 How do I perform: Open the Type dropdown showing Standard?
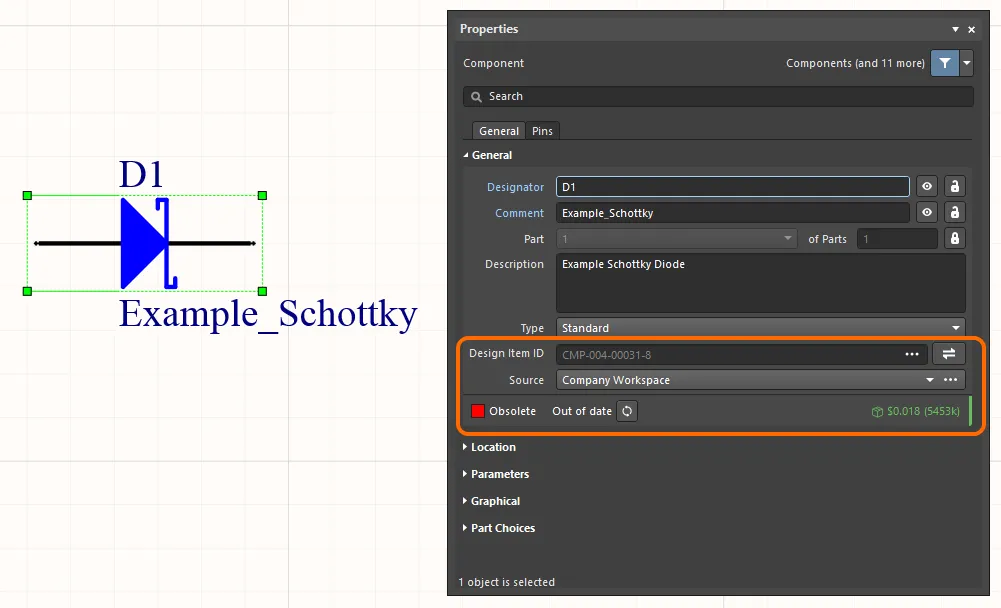point(761,328)
